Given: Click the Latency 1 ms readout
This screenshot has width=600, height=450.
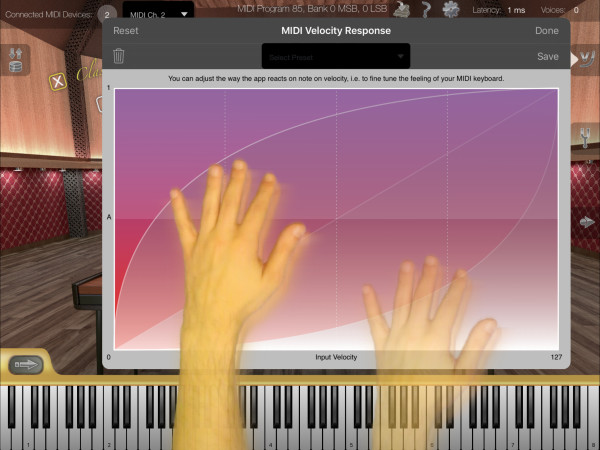Looking at the screenshot, I should 499,10.
